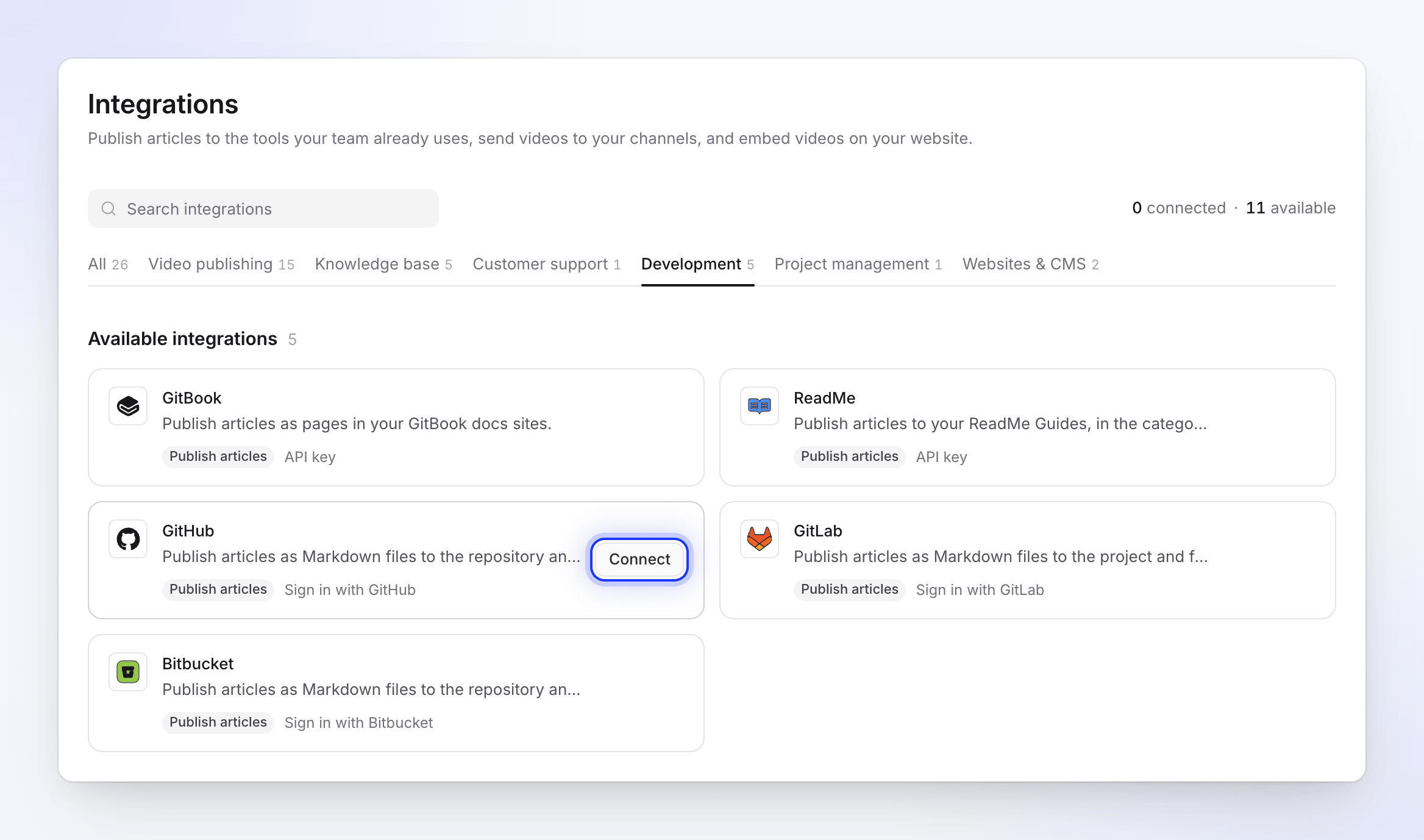Click Publish articles tag on Bitbucket card
The height and width of the screenshot is (840, 1424).
point(218,722)
